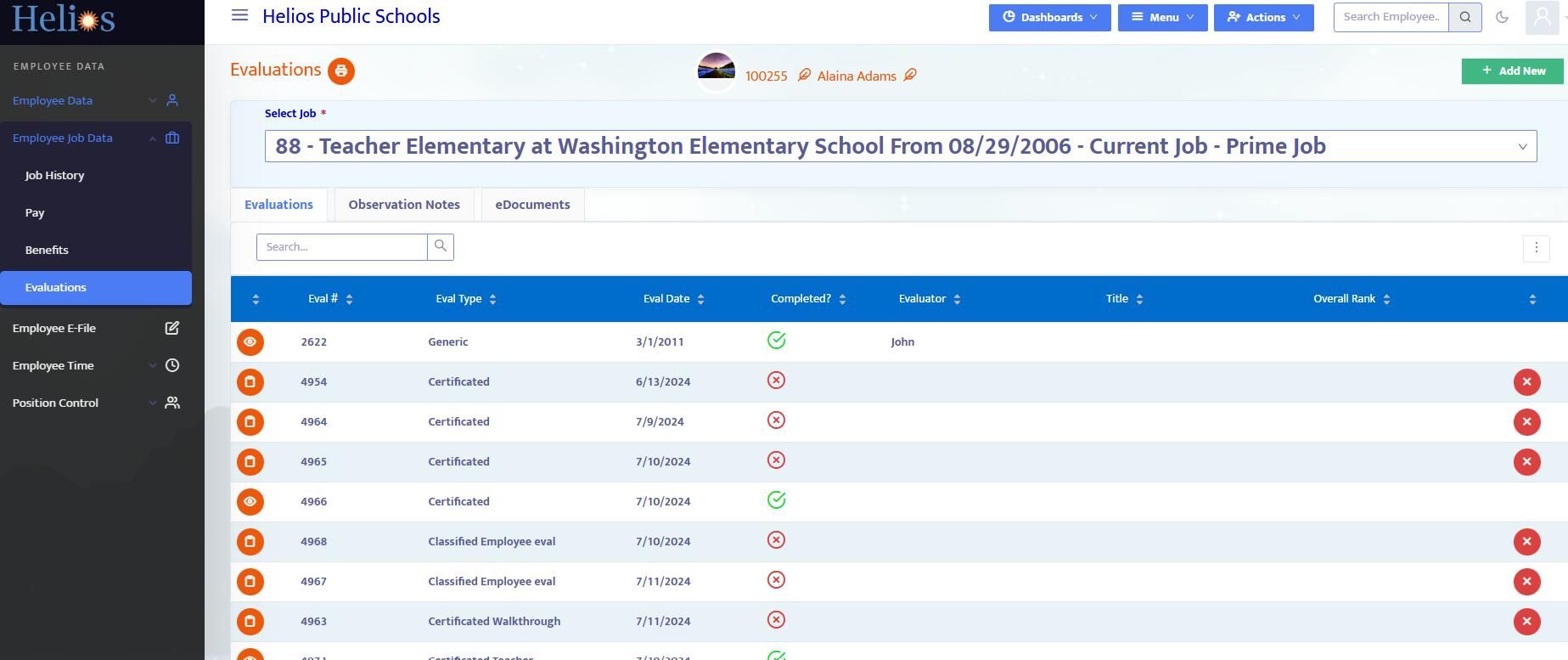1568x660 pixels.
Task: Open the Menu dropdown button
Action: [1162, 17]
